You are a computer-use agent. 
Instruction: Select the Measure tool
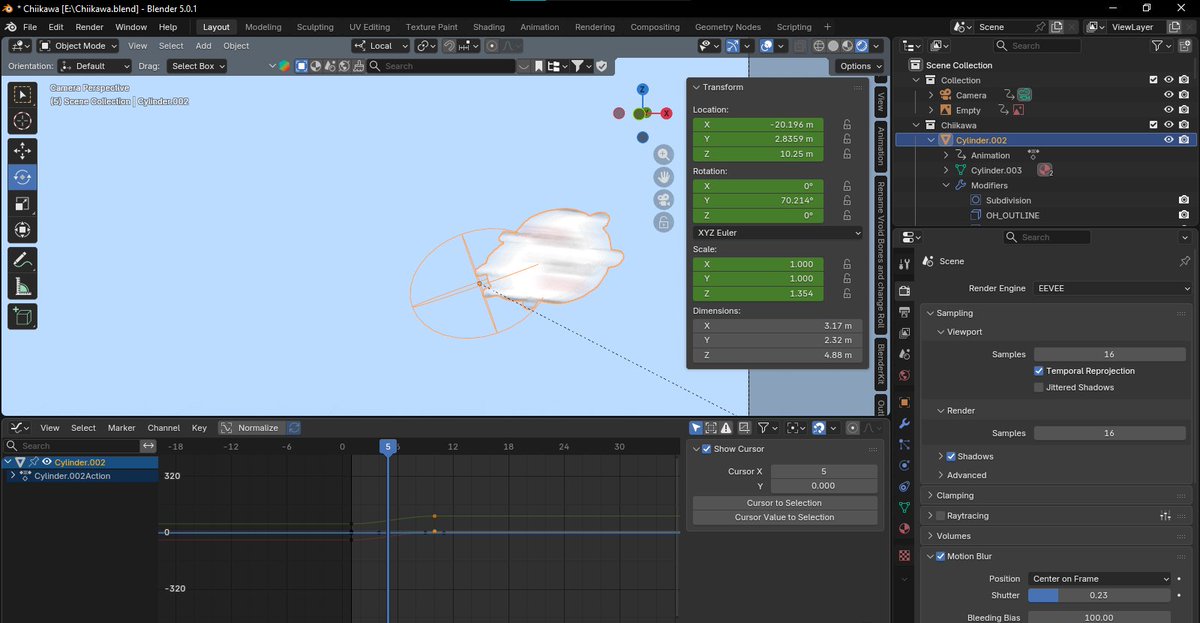pos(22,287)
